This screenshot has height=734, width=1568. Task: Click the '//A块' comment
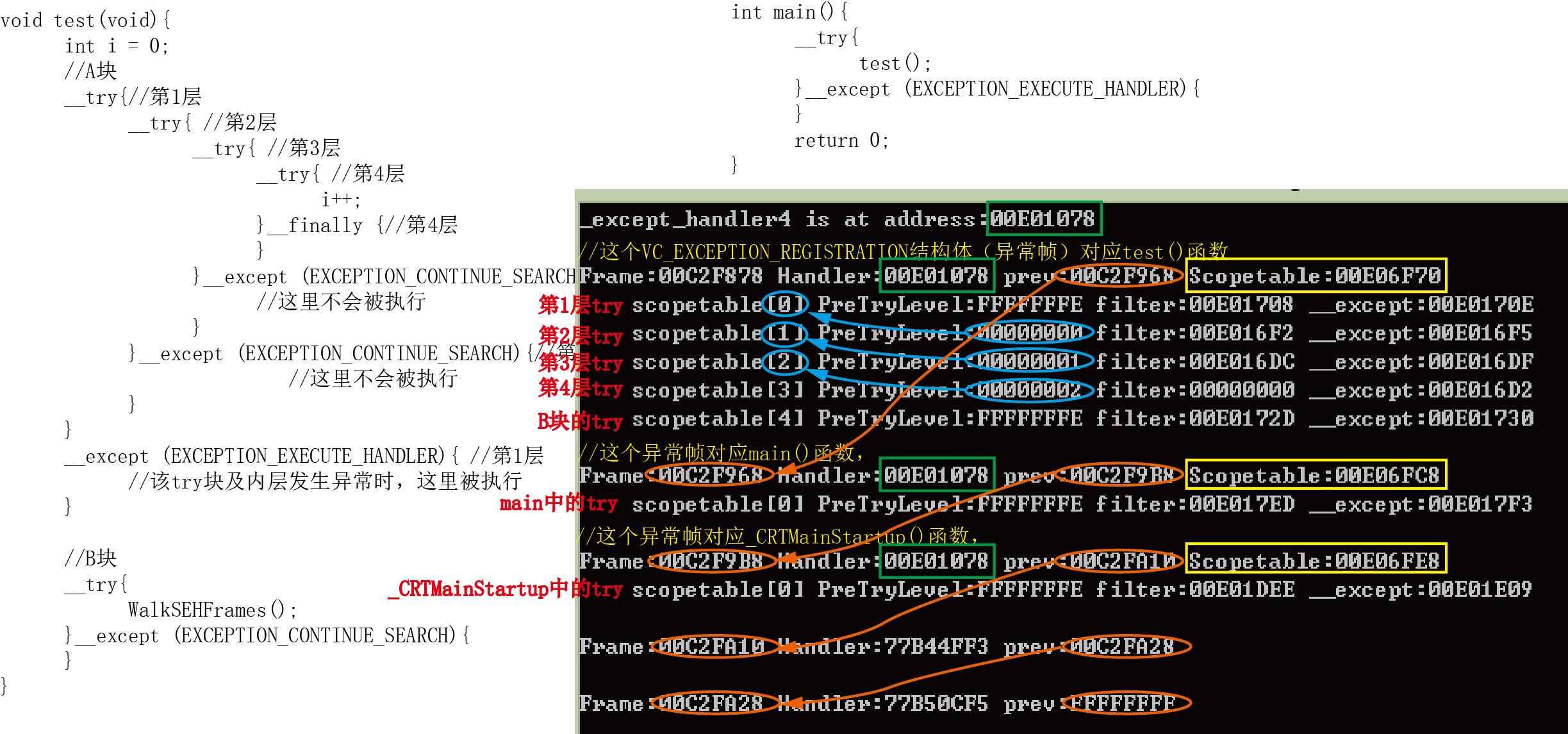[90, 71]
